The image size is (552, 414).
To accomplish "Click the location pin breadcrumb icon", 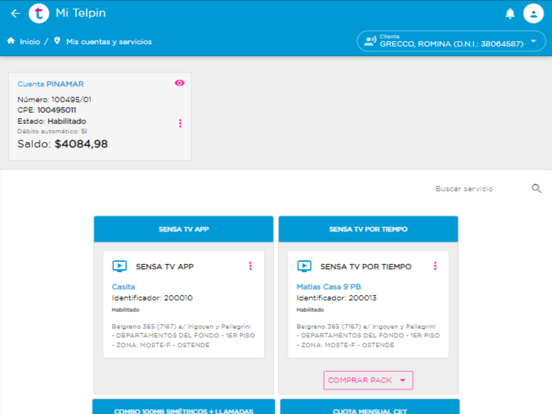I will 57,41.
